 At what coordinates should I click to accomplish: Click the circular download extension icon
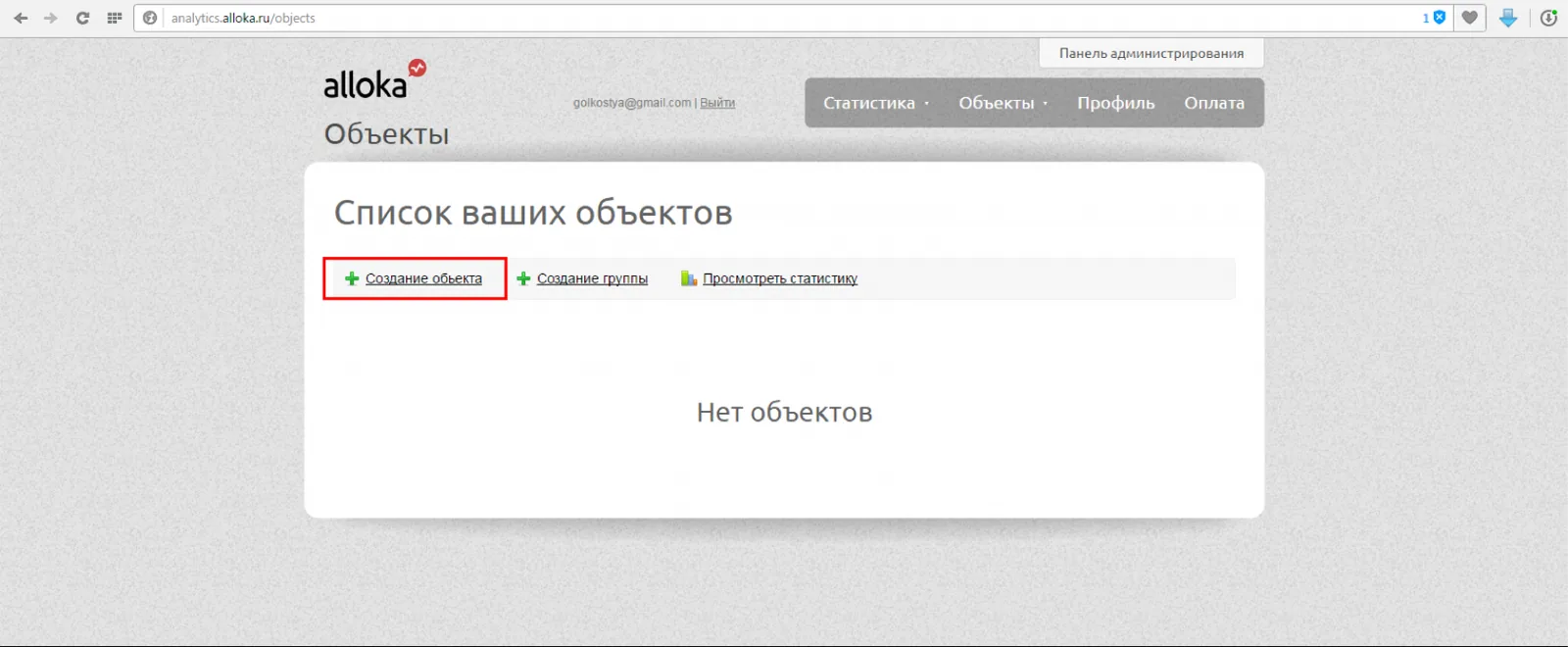pos(1548,18)
